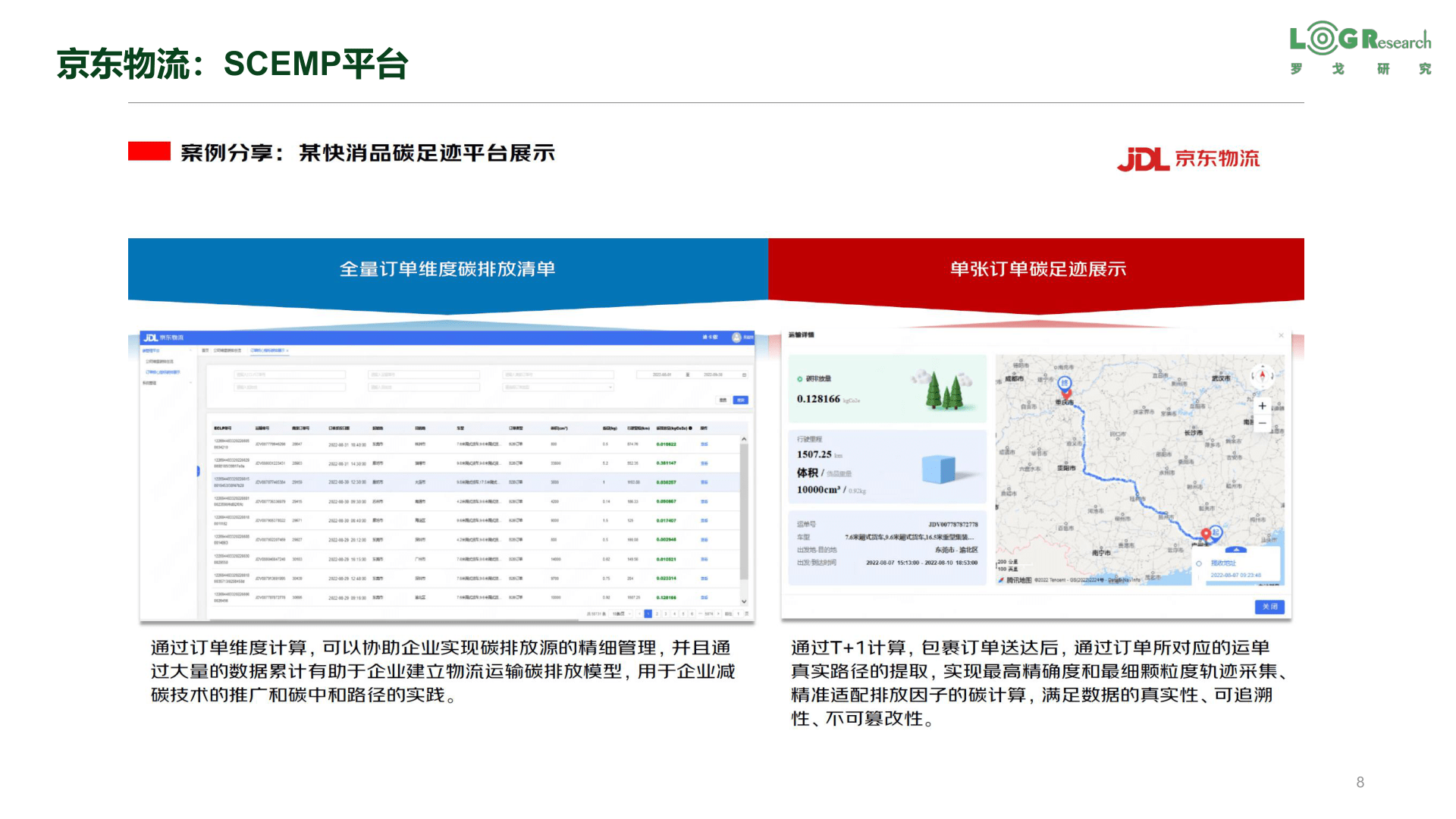The width and height of the screenshot is (1456, 819).
Task: Click the blue 起 origin marker on the map
Action: click(x=1216, y=532)
